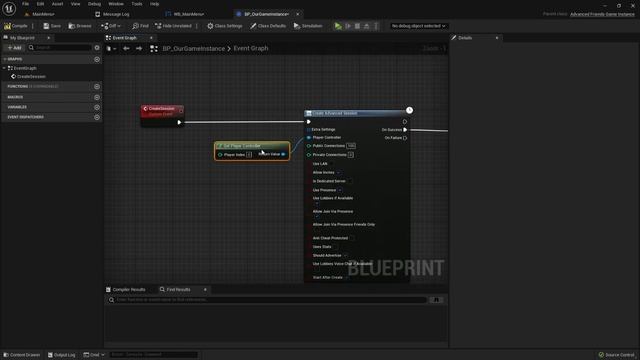
Task: Add event dispatcher via plus icon
Action: (97, 117)
